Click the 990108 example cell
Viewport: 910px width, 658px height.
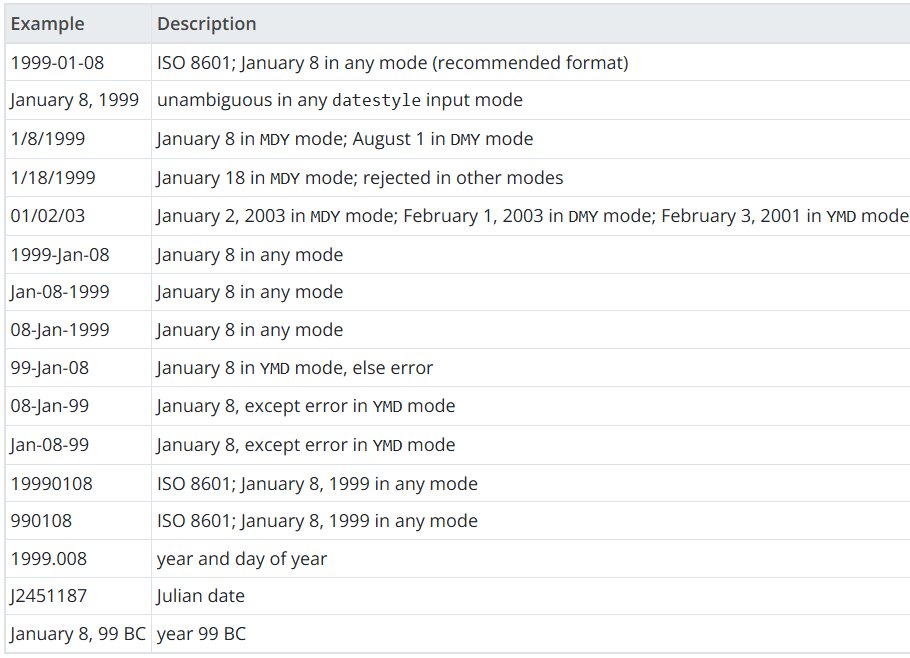click(41, 521)
